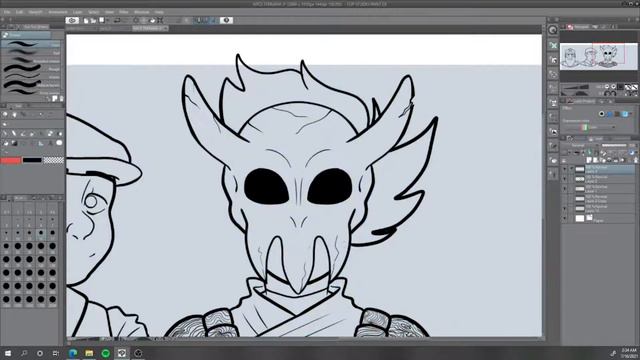Select the Pen sub tool group tab
The image size is (640, 360).
click(25, 35)
